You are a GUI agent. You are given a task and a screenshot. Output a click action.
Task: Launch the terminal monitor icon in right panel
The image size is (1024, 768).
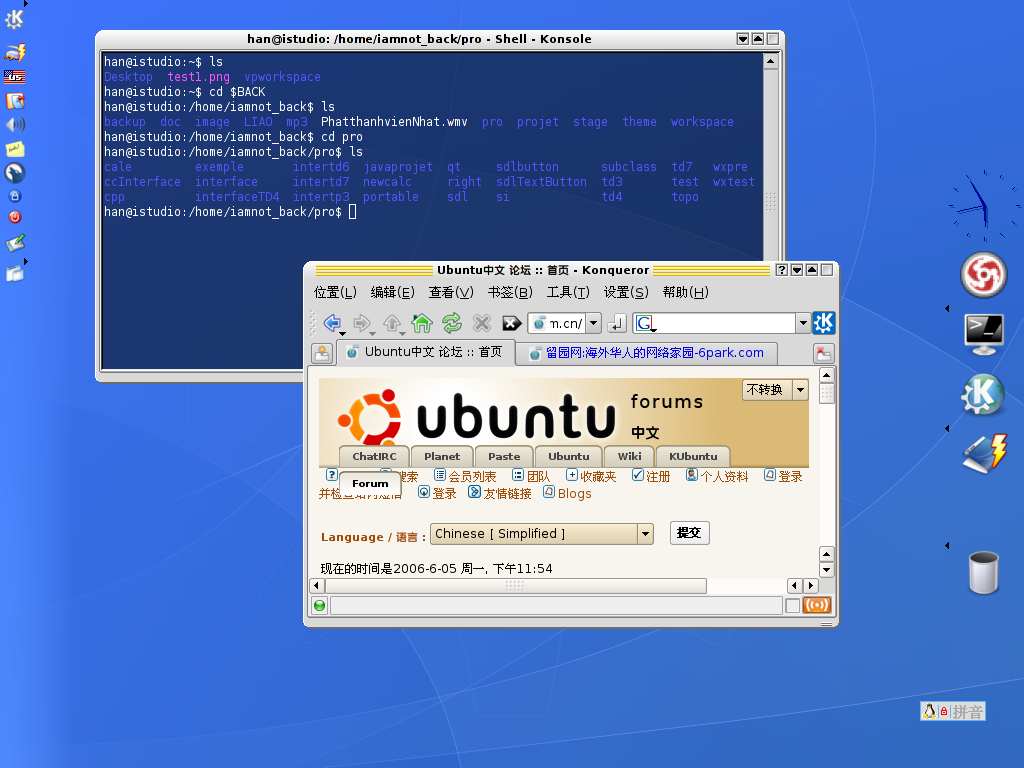point(984,334)
